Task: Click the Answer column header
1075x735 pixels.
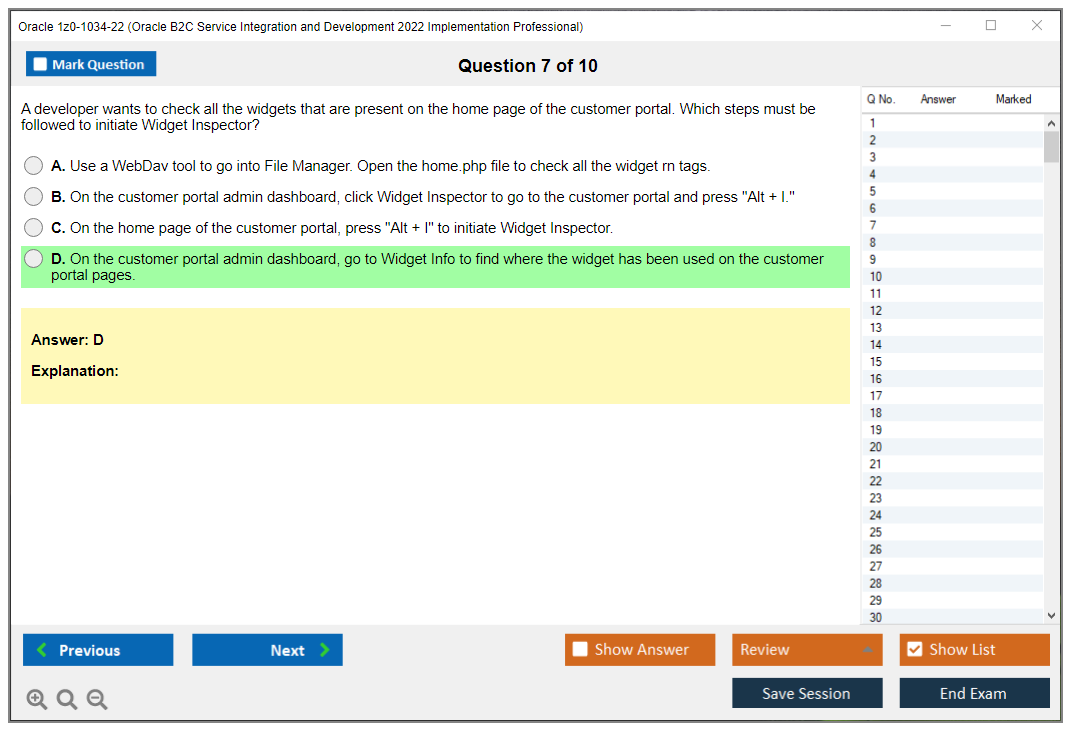Action: (x=938, y=99)
